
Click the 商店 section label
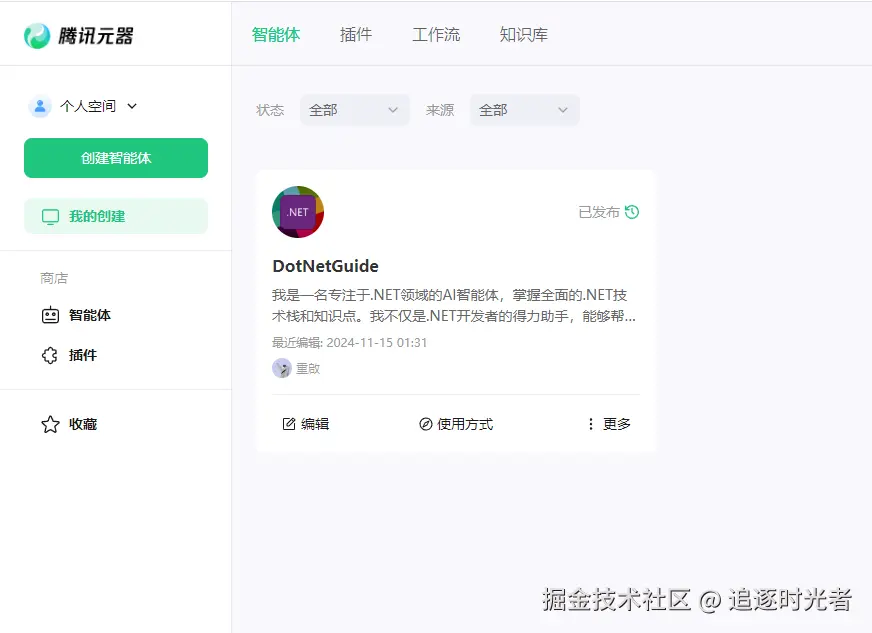click(54, 278)
